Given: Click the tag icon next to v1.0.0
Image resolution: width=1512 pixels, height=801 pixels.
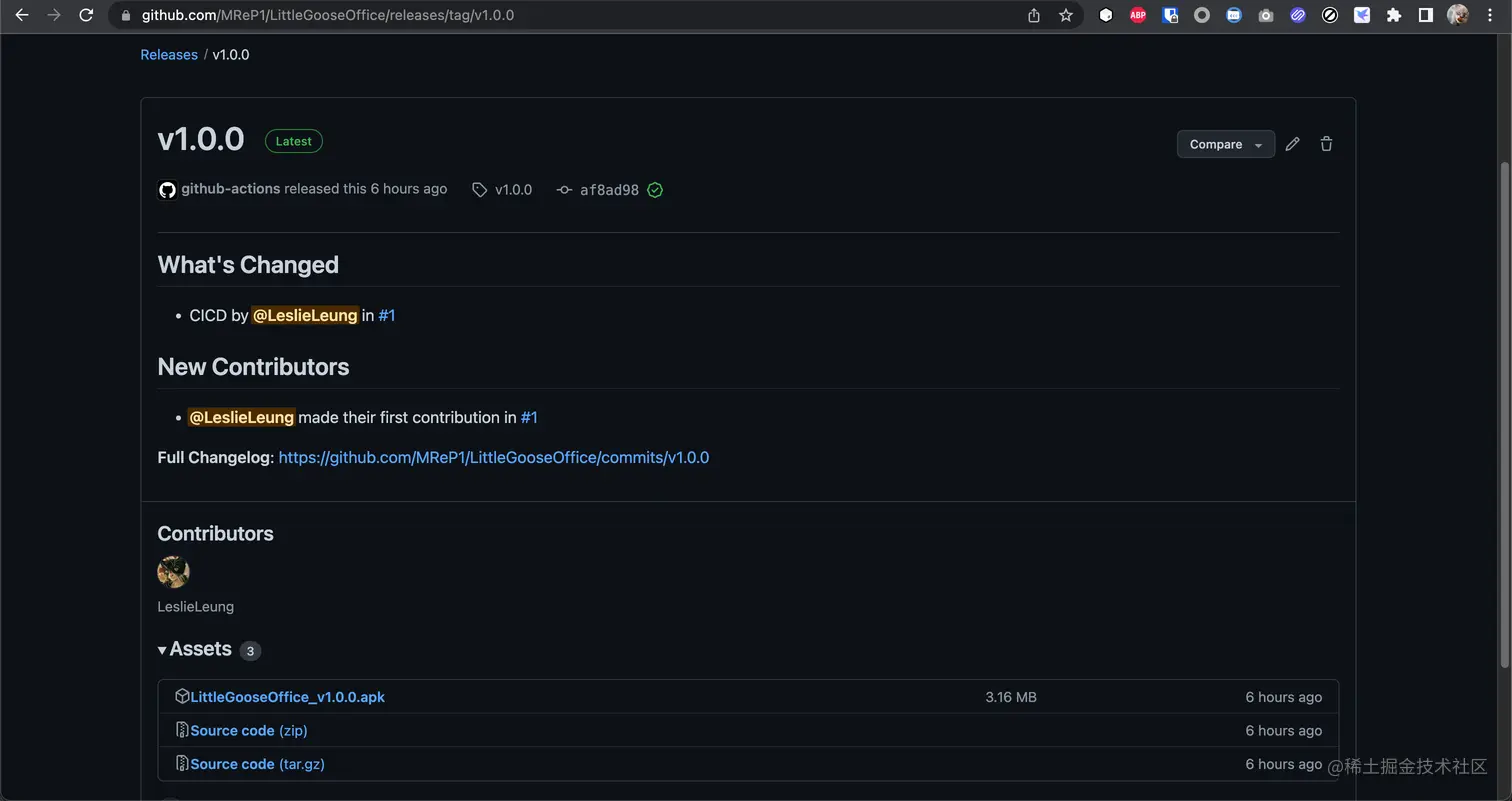Looking at the screenshot, I should tap(480, 189).
